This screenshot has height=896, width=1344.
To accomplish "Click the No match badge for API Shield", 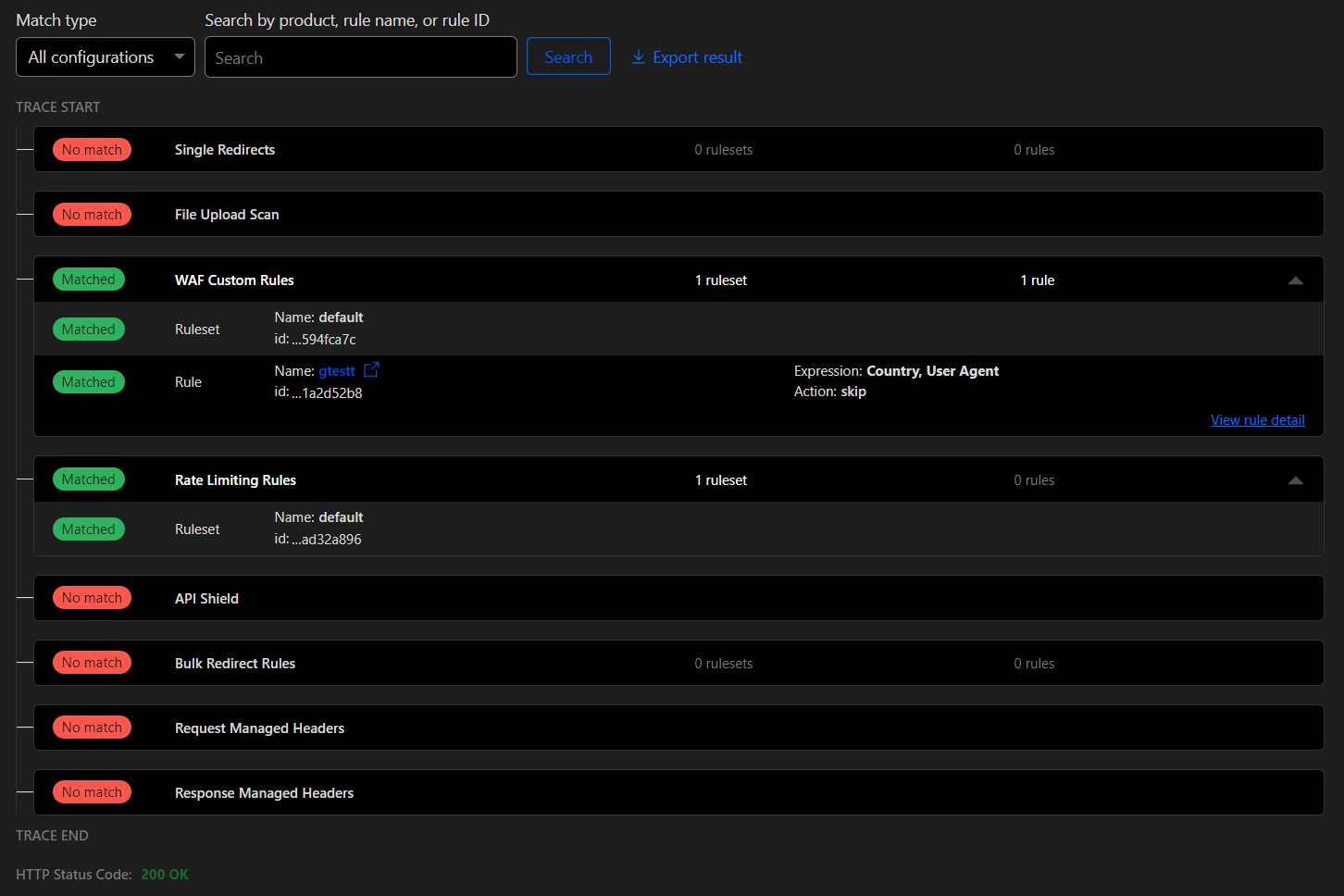I will [92, 598].
